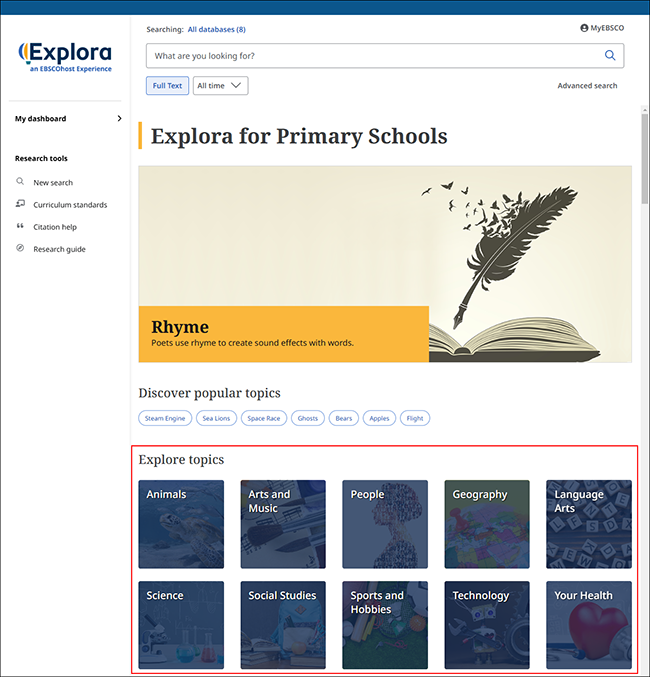
Task: Select Curriculum standards in research tools
Action: 70,205
